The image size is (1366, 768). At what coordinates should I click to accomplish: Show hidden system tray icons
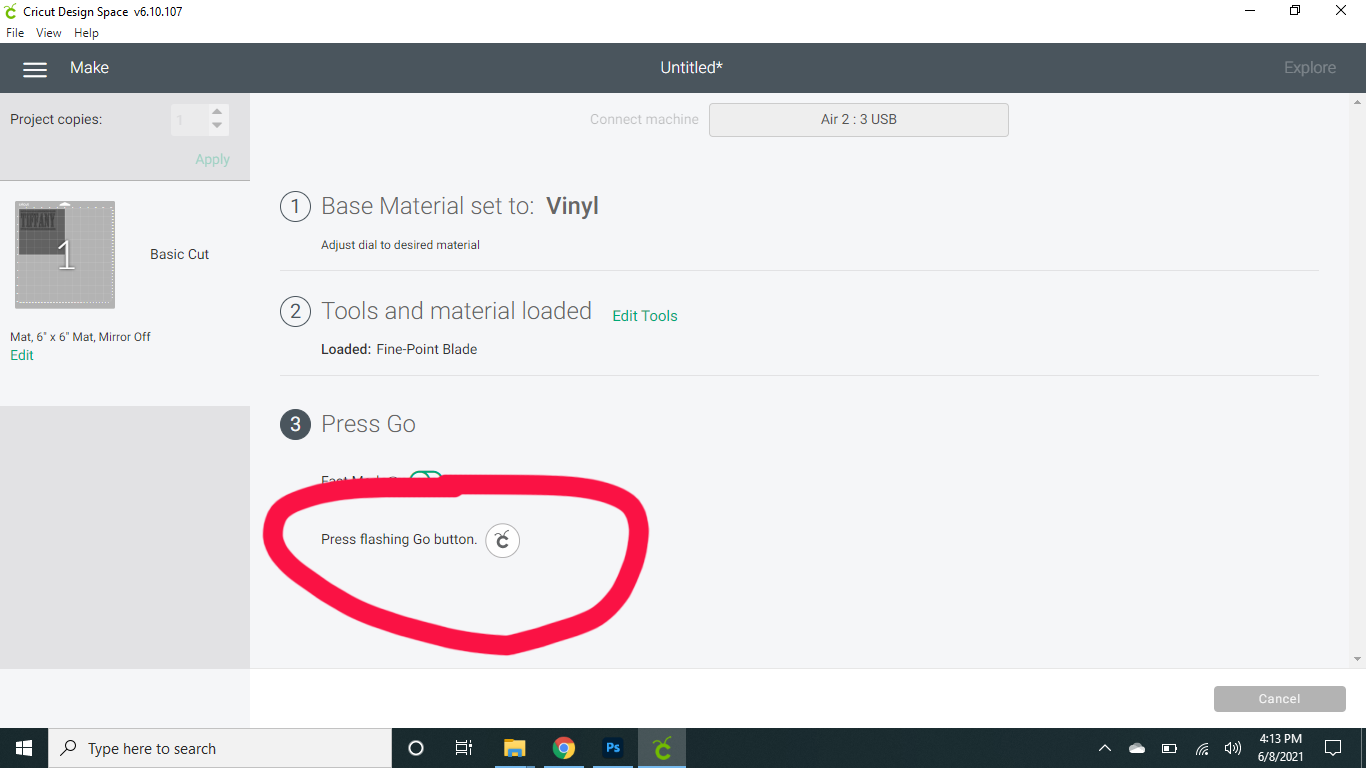(x=1105, y=748)
